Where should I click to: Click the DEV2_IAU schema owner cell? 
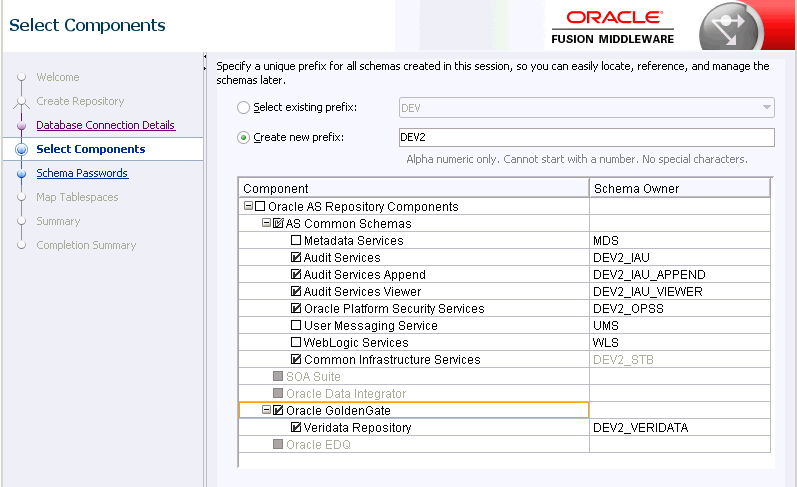pos(680,257)
